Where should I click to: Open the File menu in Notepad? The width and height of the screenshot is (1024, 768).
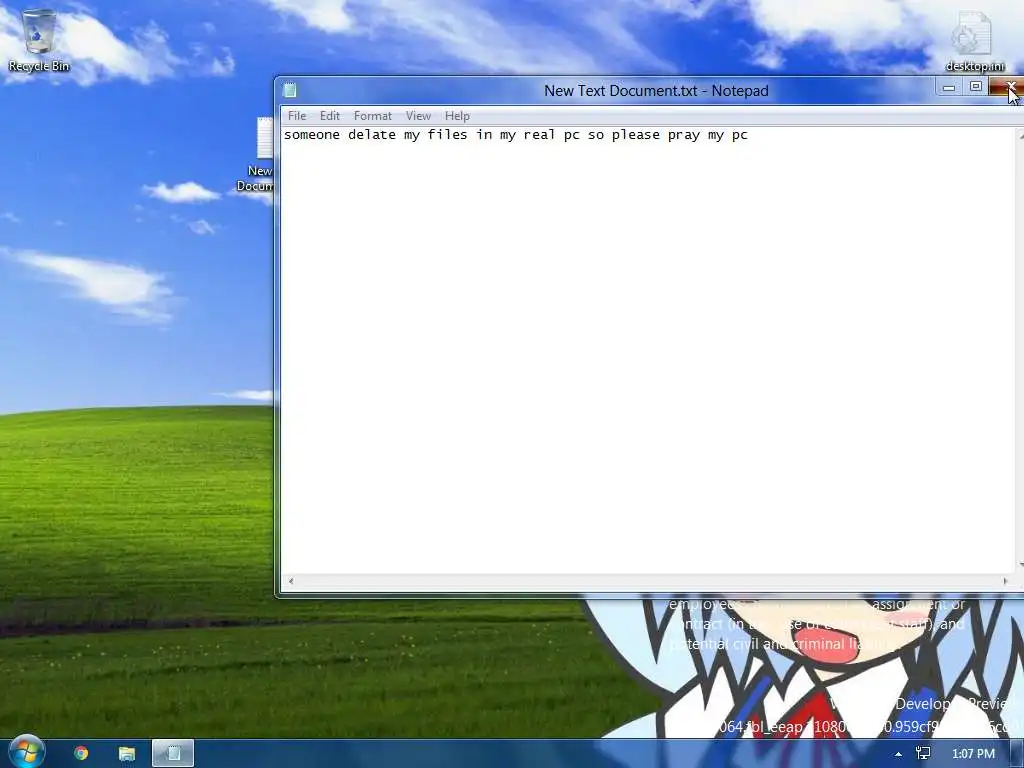click(x=296, y=116)
